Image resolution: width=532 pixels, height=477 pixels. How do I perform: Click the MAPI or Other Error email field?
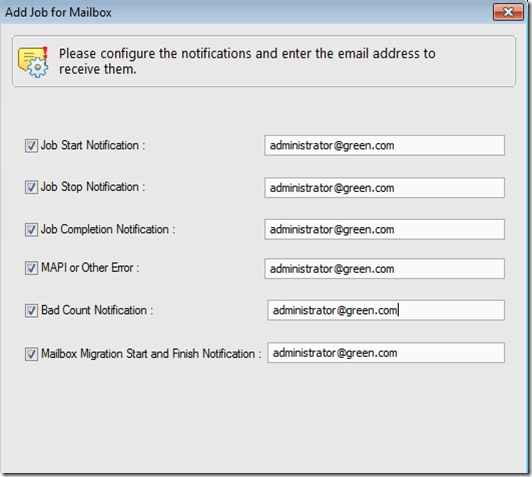pyautogui.click(x=384, y=269)
